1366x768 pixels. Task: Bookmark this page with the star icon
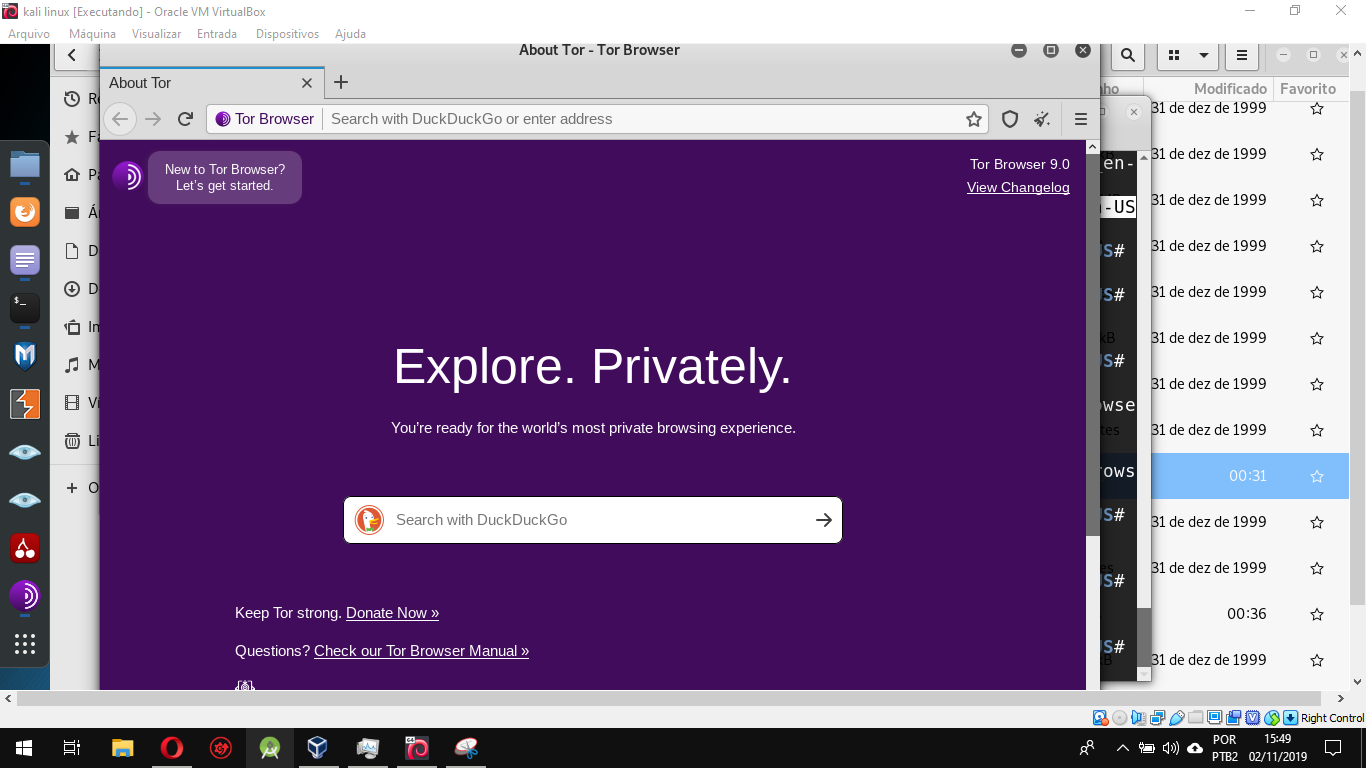coord(973,119)
